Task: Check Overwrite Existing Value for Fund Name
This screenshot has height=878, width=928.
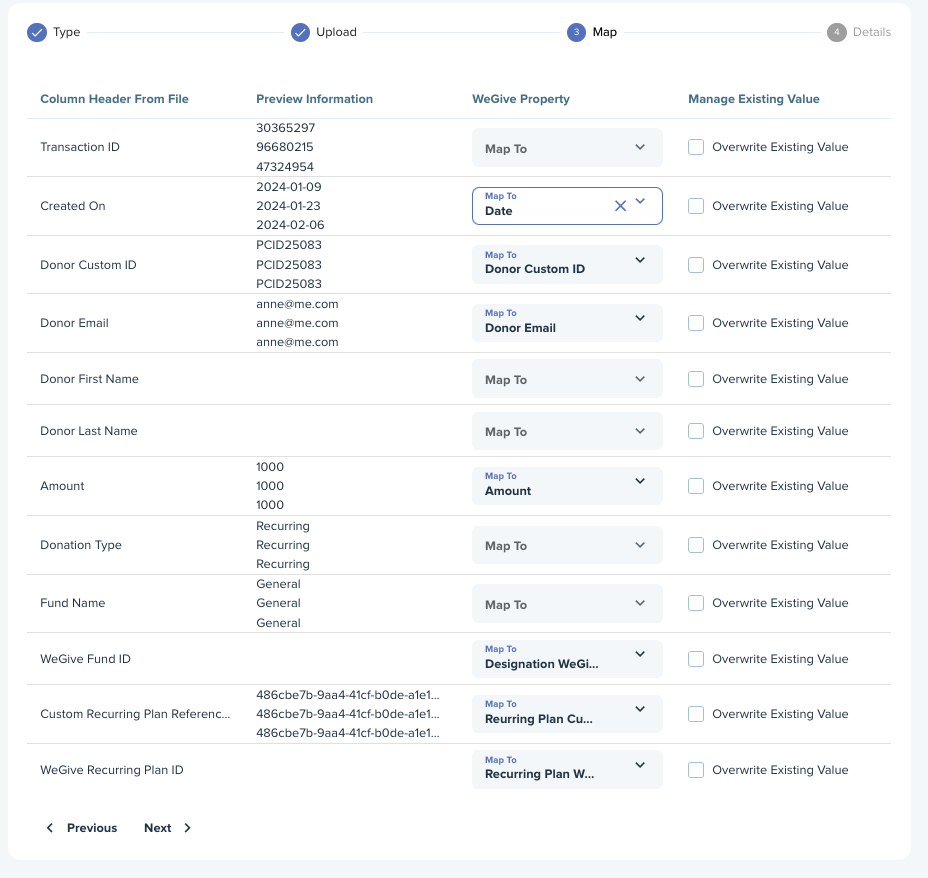Action: 696,603
